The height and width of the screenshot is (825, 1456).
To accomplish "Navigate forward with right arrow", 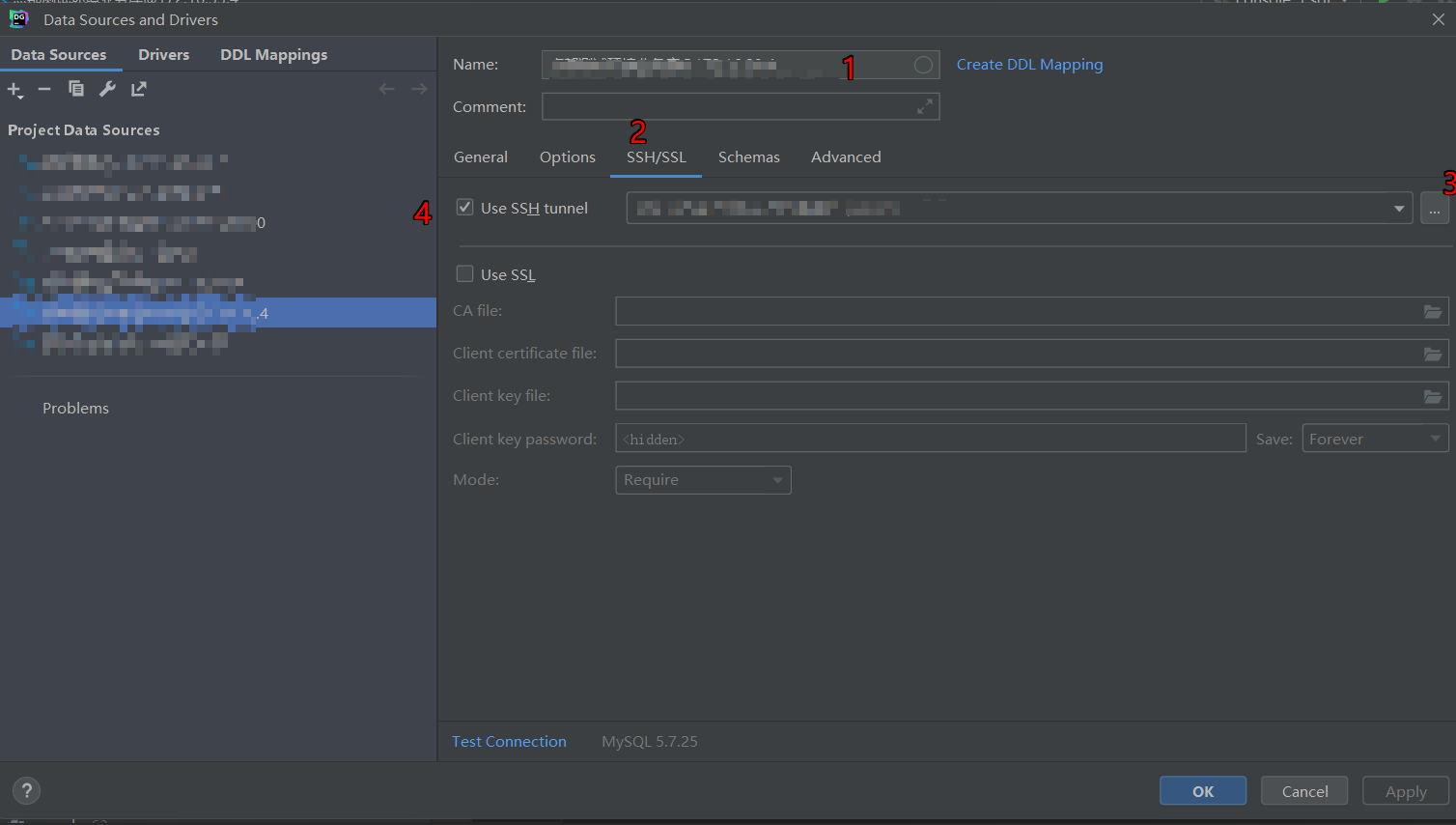I will tap(419, 89).
